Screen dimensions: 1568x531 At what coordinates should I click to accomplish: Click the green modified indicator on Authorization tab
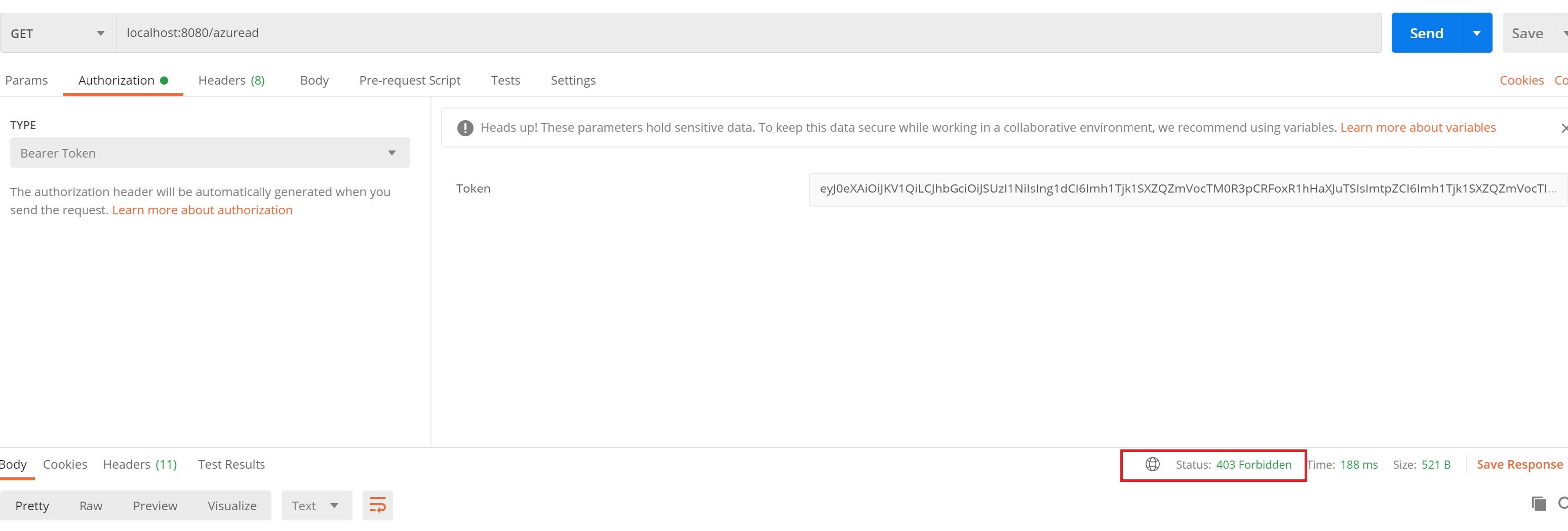(x=165, y=80)
